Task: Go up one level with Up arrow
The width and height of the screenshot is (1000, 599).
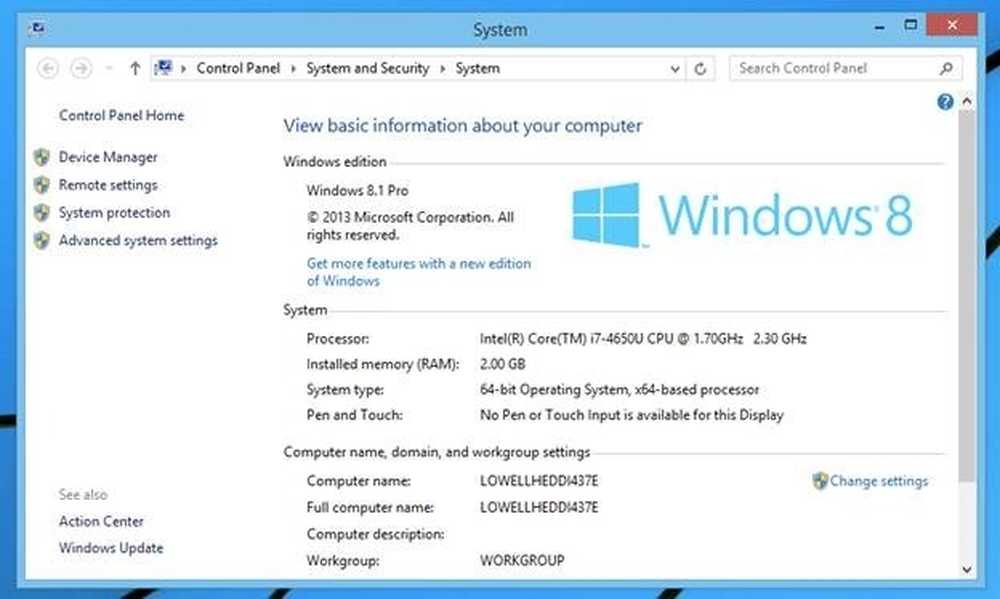Action: pyautogui.click(x=135, y=68)
